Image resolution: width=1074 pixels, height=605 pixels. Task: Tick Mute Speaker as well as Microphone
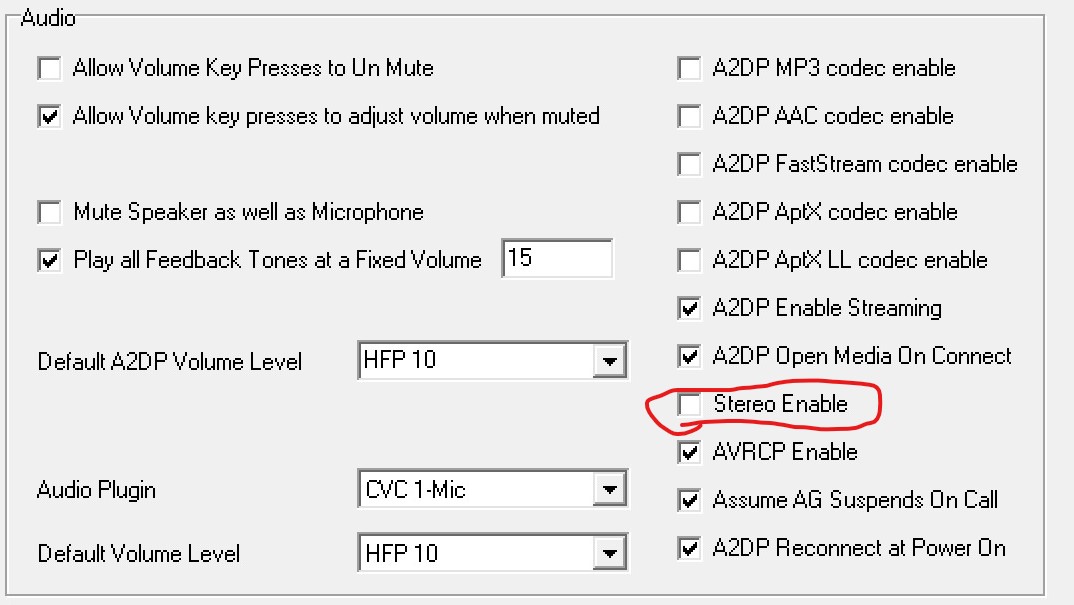(x=49, y=213)
